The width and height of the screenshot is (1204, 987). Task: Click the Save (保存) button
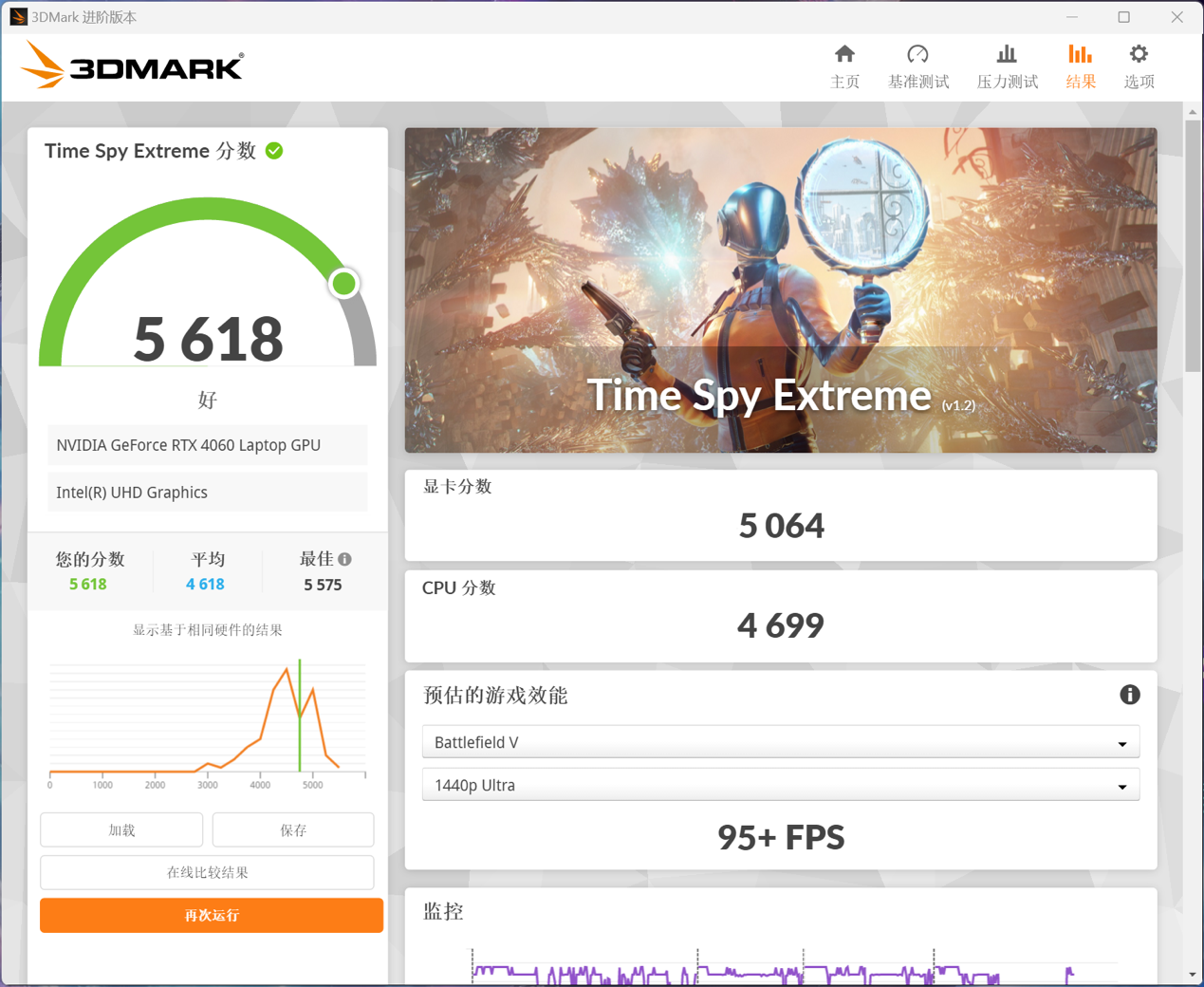pos(293,829)
